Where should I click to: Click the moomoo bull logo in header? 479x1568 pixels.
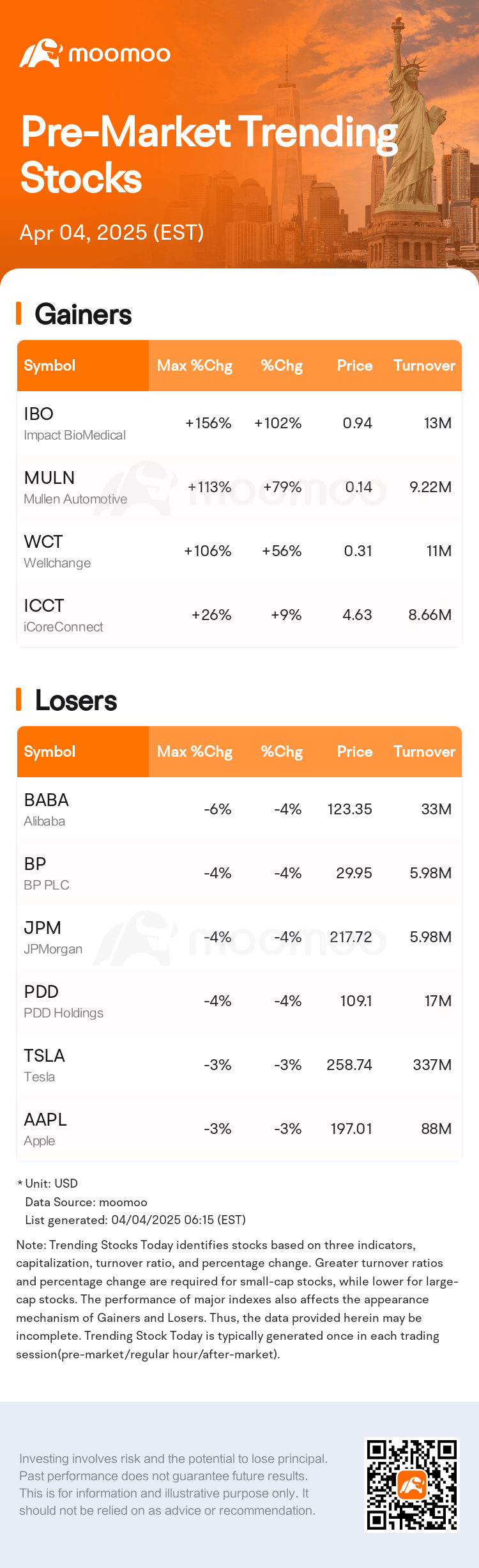pyautogui.click(x=40, y=54)
